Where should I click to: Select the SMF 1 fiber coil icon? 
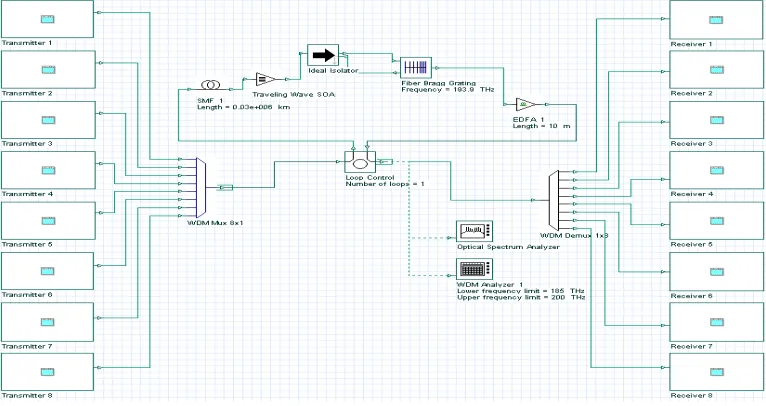coord(211,85)
